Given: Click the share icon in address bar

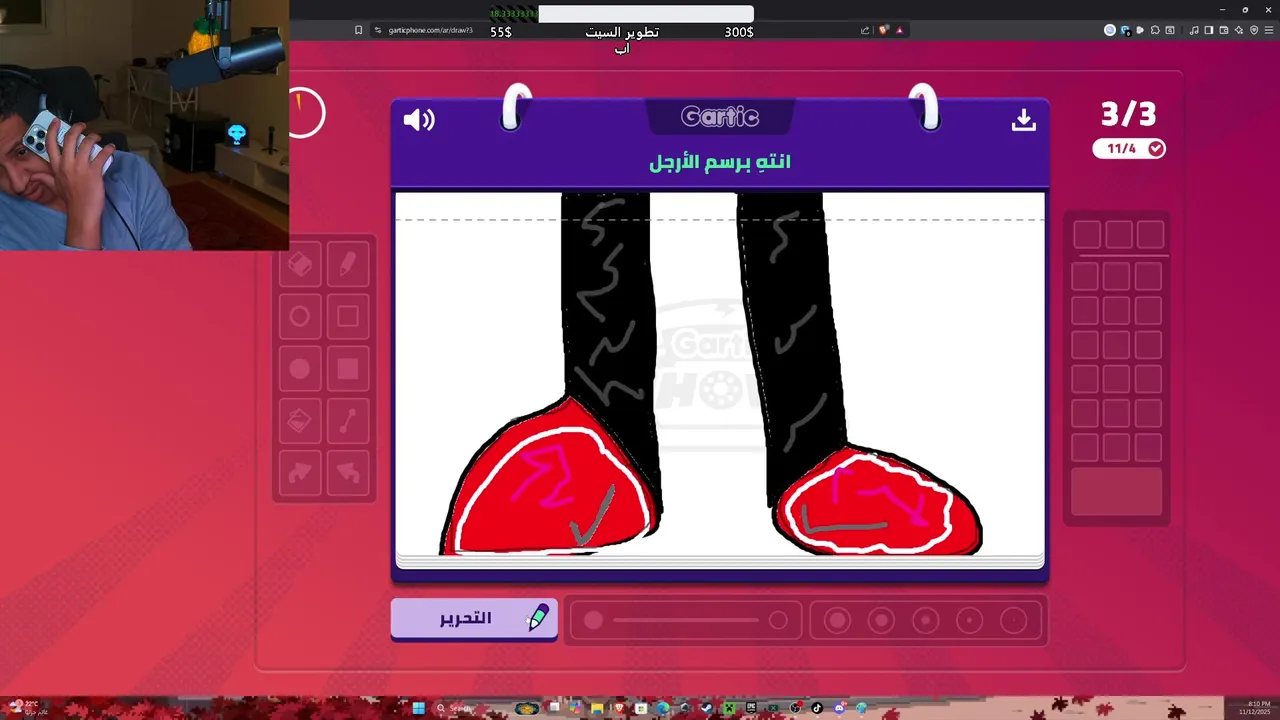Looking at the screenshot, I should pos(865,30).
